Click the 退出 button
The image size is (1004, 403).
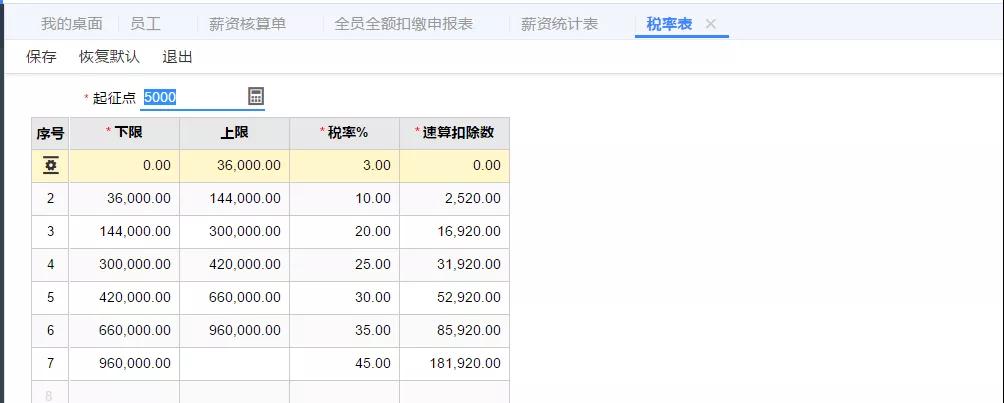click(177, 57)
